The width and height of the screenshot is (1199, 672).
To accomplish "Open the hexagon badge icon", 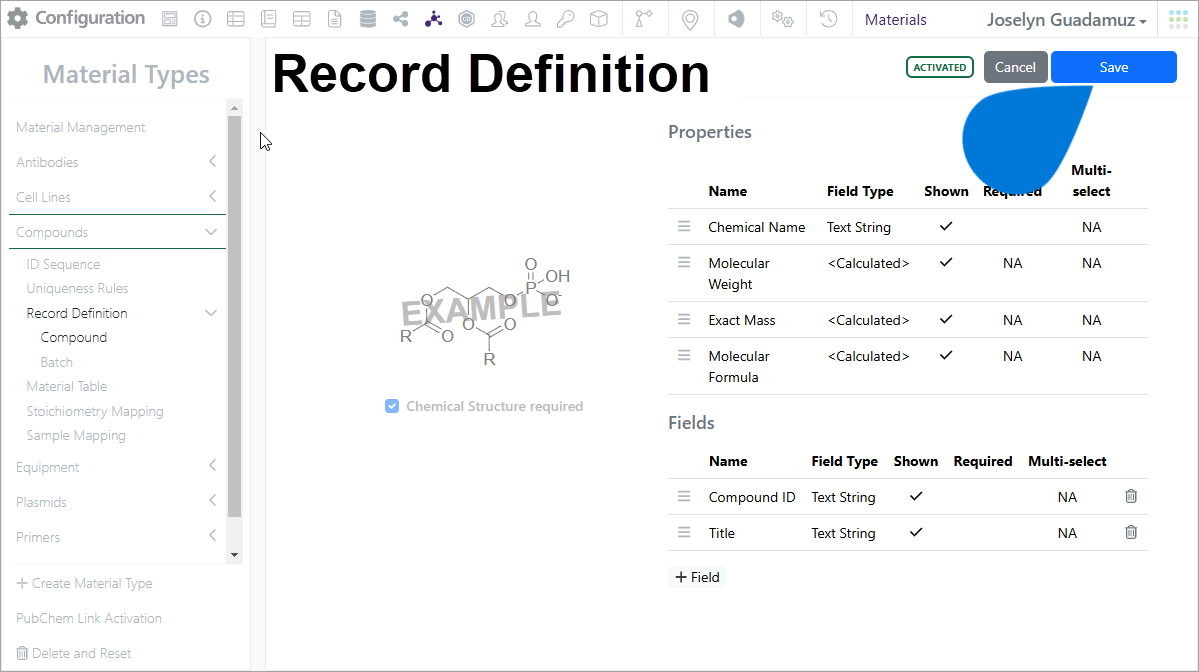I will tap(466, 19).
